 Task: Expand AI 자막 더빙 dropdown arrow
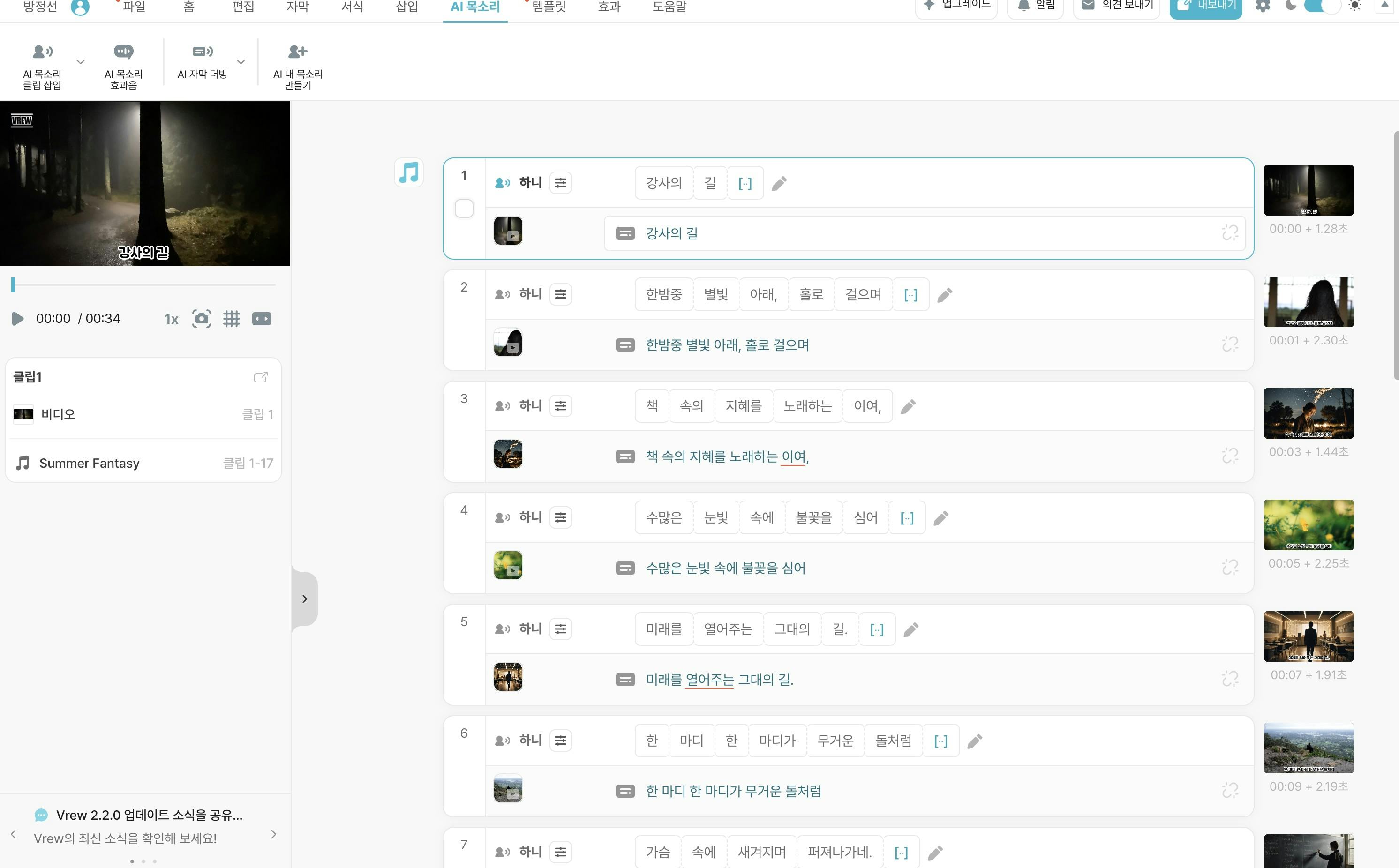pos(241,62)
